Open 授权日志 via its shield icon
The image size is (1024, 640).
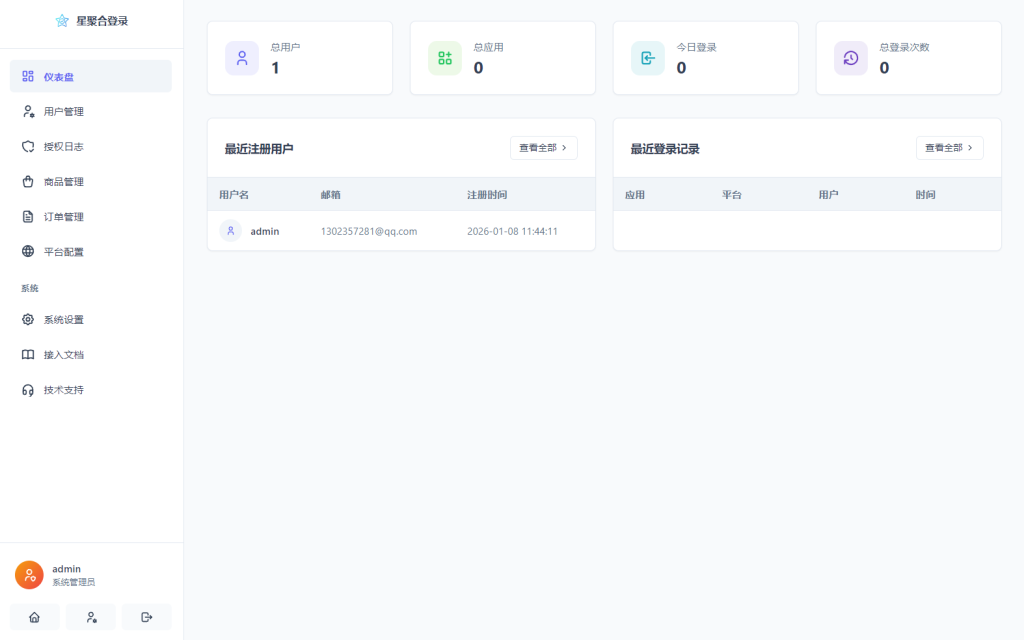tap(26, 146)
